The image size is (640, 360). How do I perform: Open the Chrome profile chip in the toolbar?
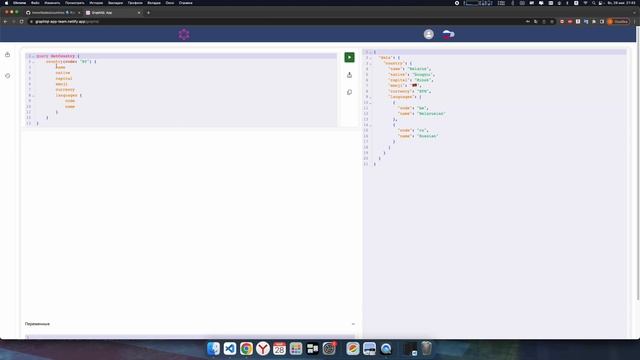pyautogui.click(x=618, y=22)
